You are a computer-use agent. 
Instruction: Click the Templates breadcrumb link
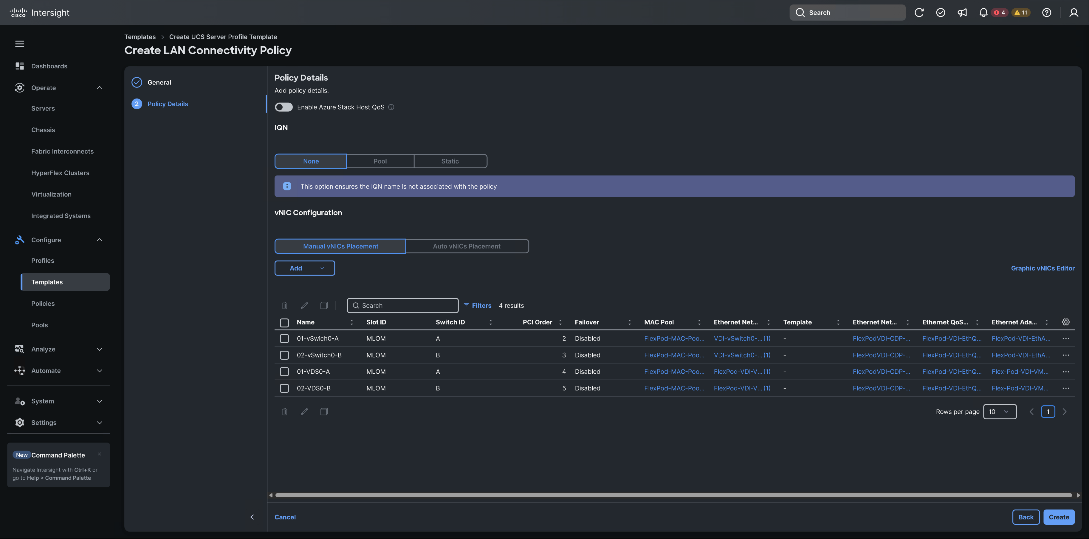(140, 37)
